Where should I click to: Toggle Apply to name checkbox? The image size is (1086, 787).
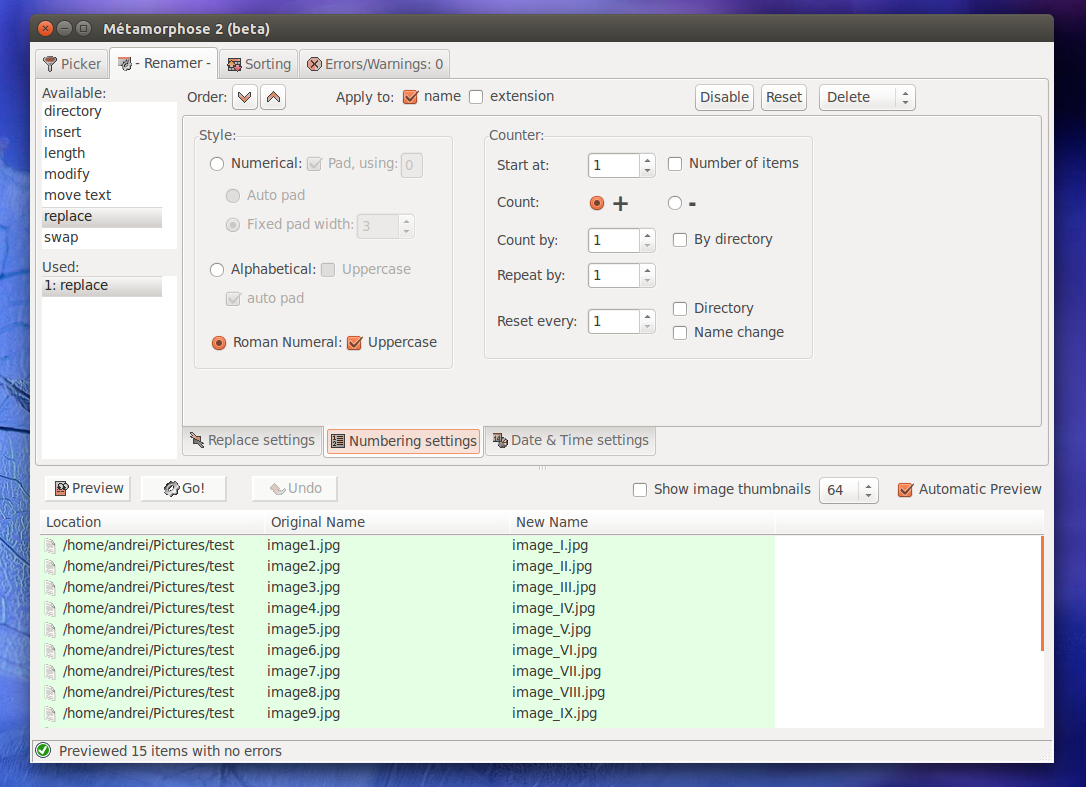tap(411, 97)
